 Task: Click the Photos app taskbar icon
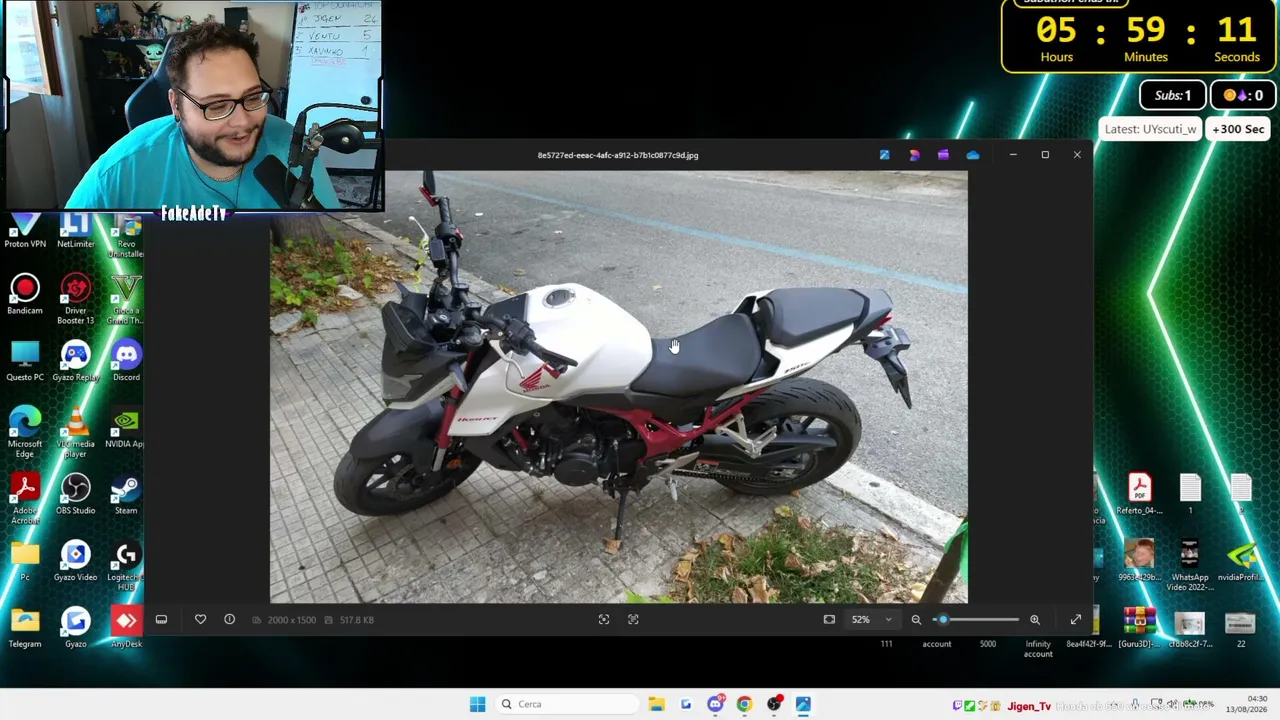pos(803,704)
